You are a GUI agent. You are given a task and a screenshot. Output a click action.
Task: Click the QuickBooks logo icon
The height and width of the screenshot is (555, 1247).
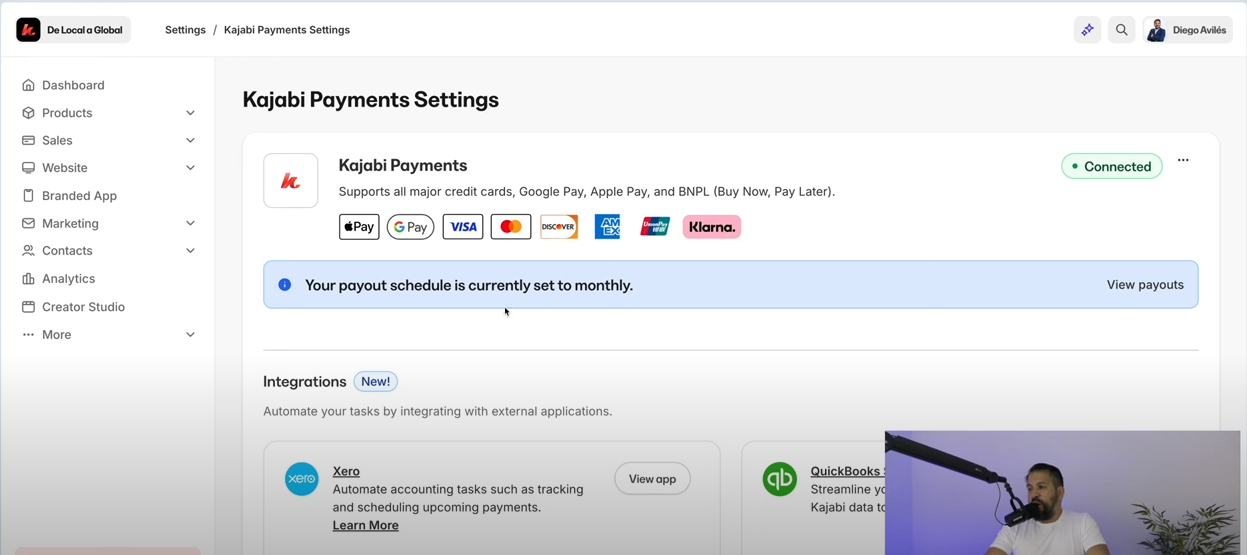780,479
